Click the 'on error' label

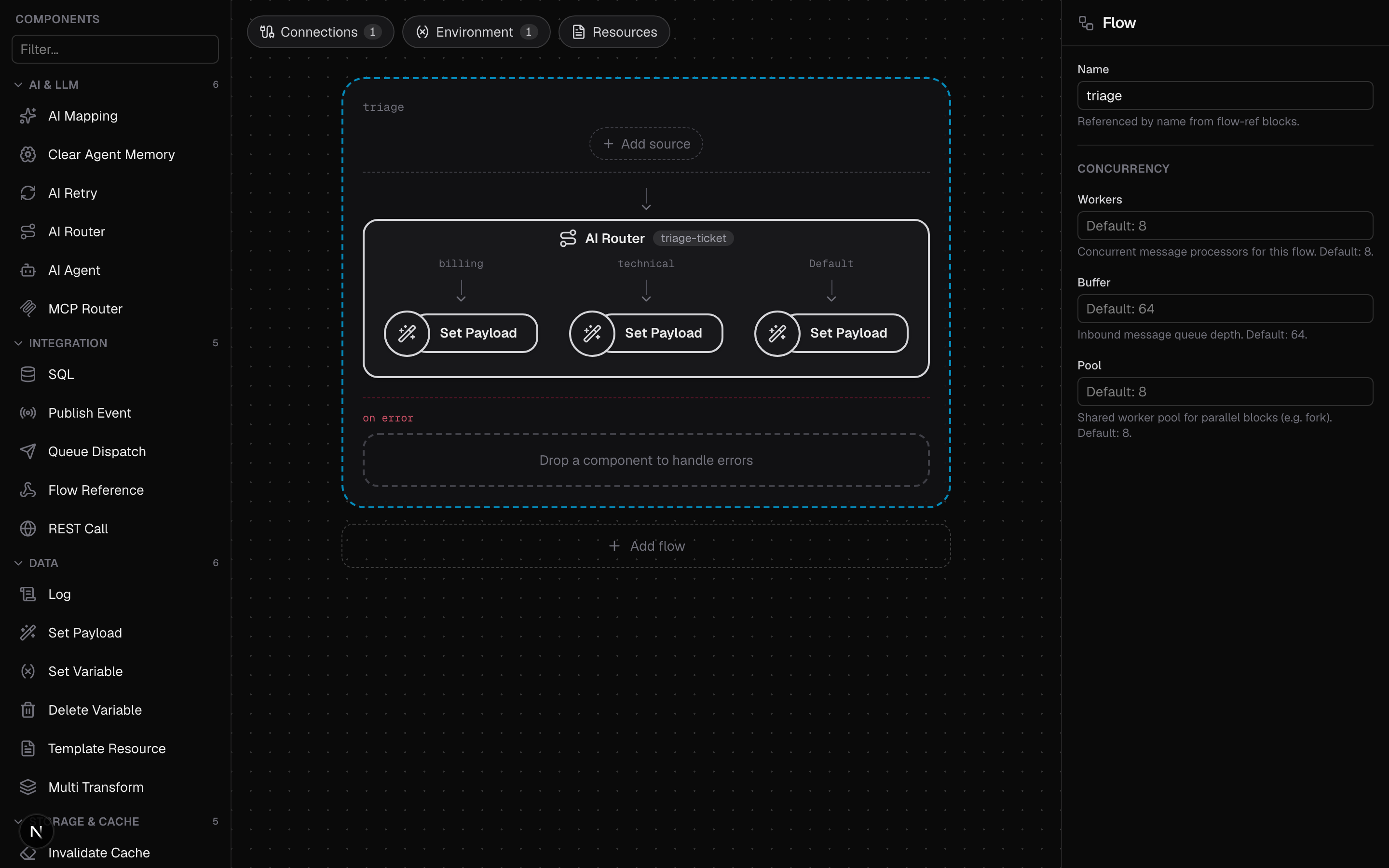click(388, 418)
